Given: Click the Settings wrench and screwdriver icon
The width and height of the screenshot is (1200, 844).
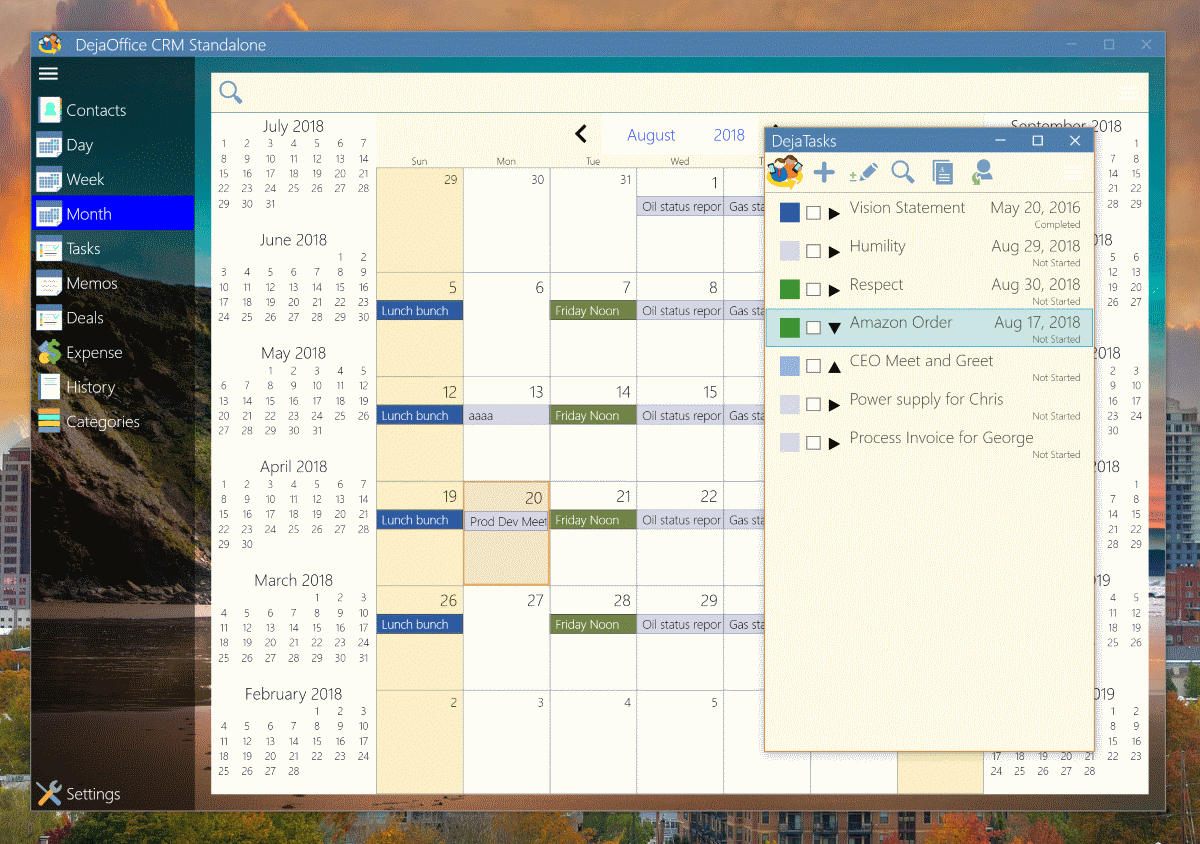Looking at the screenshot, I should (49, 794).
